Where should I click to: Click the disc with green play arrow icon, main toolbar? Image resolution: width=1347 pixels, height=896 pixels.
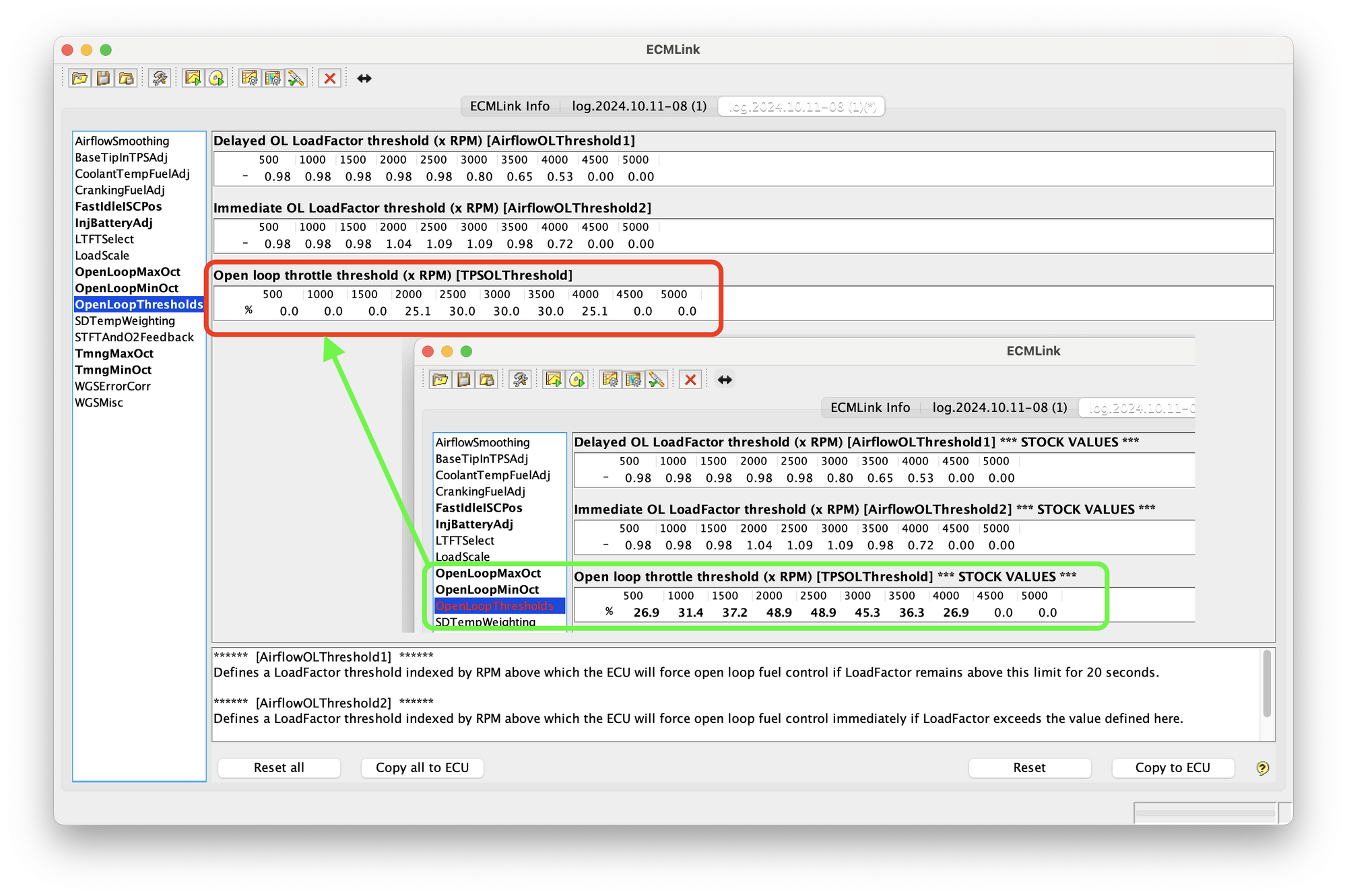pyautogui.click(x=216, y=78)
